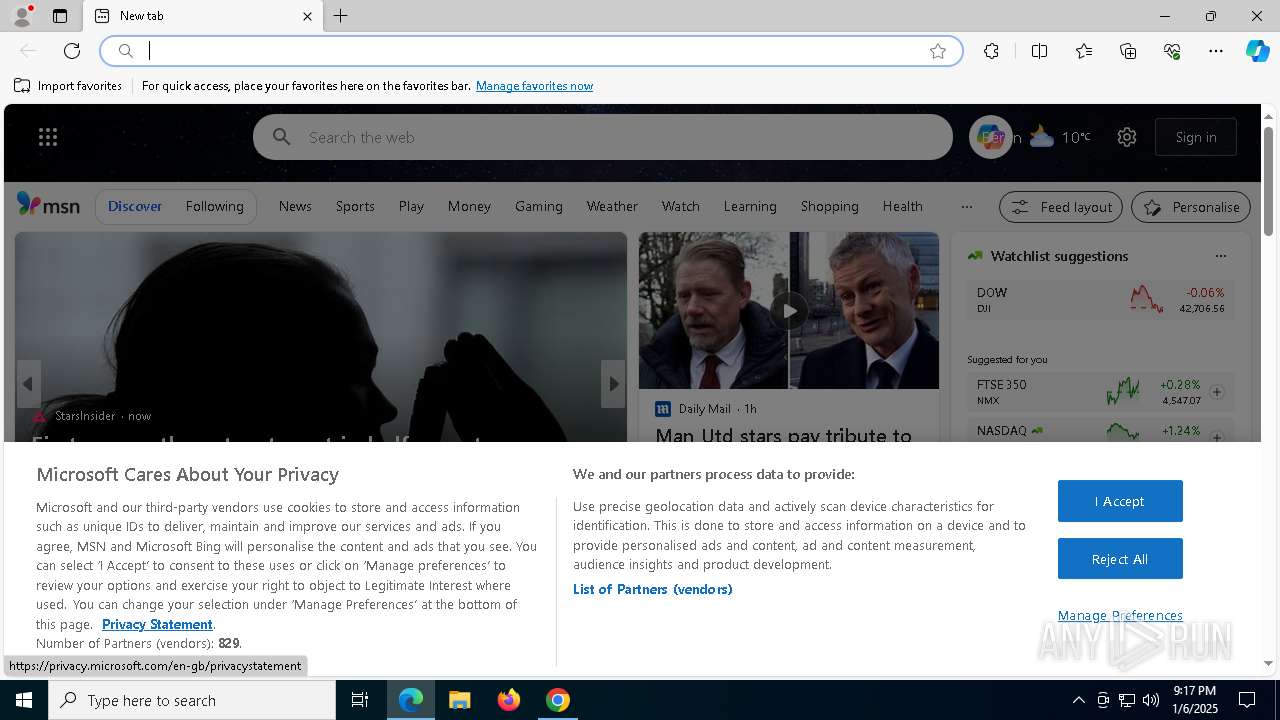The image size is (1280, 720).
Task: Open Favorites hub icon
Action: 1084,51
